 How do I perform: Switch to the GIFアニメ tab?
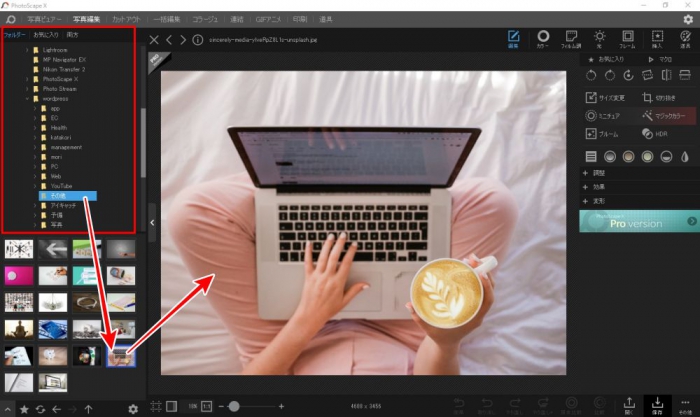(268, 19)
